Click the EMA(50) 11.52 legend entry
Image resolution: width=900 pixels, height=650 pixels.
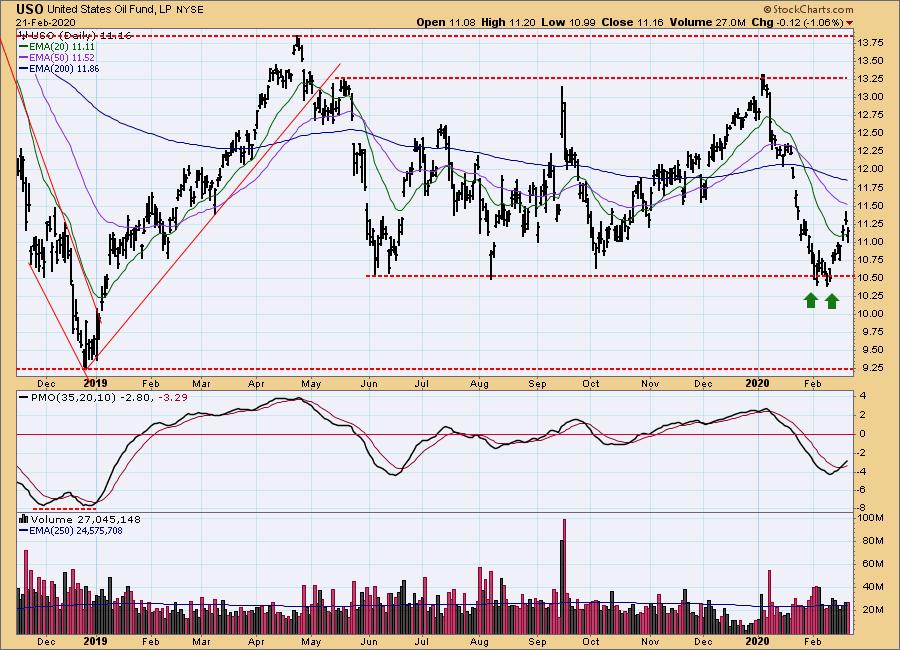tap(57, 57)
